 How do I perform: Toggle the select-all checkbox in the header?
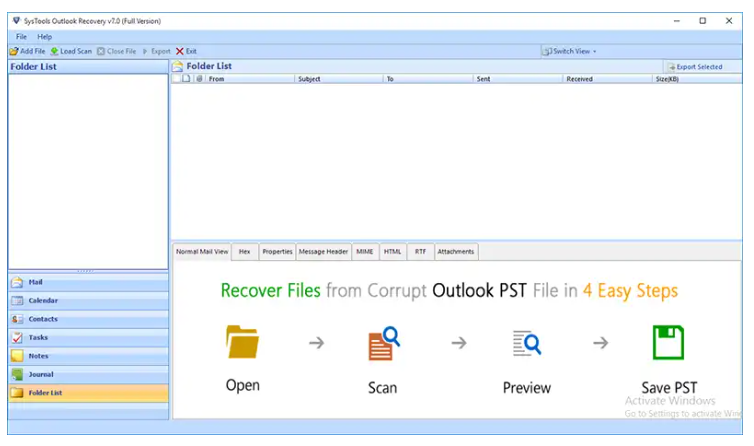[176, 78]
